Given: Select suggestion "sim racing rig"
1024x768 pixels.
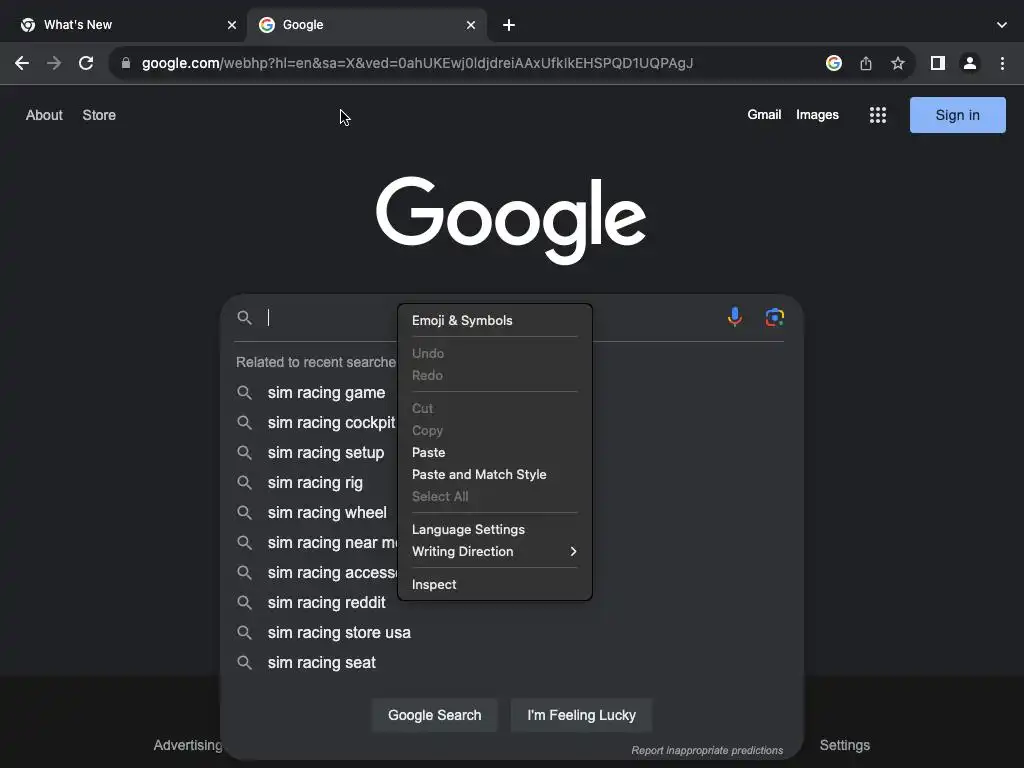Looking at the screenshot, I should click(x=315, y=483).
